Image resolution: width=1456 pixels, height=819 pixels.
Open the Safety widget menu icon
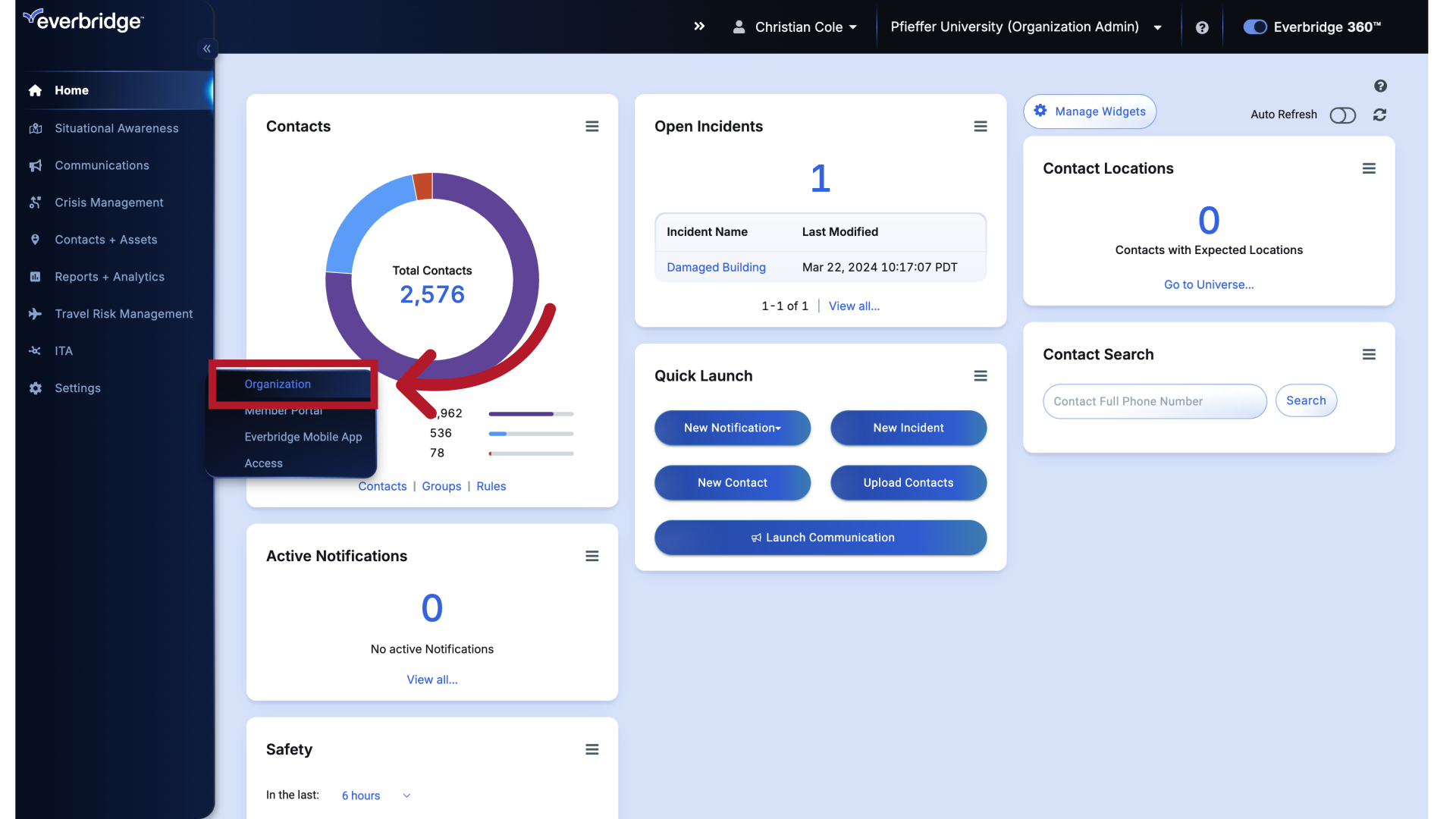(592, 750)
